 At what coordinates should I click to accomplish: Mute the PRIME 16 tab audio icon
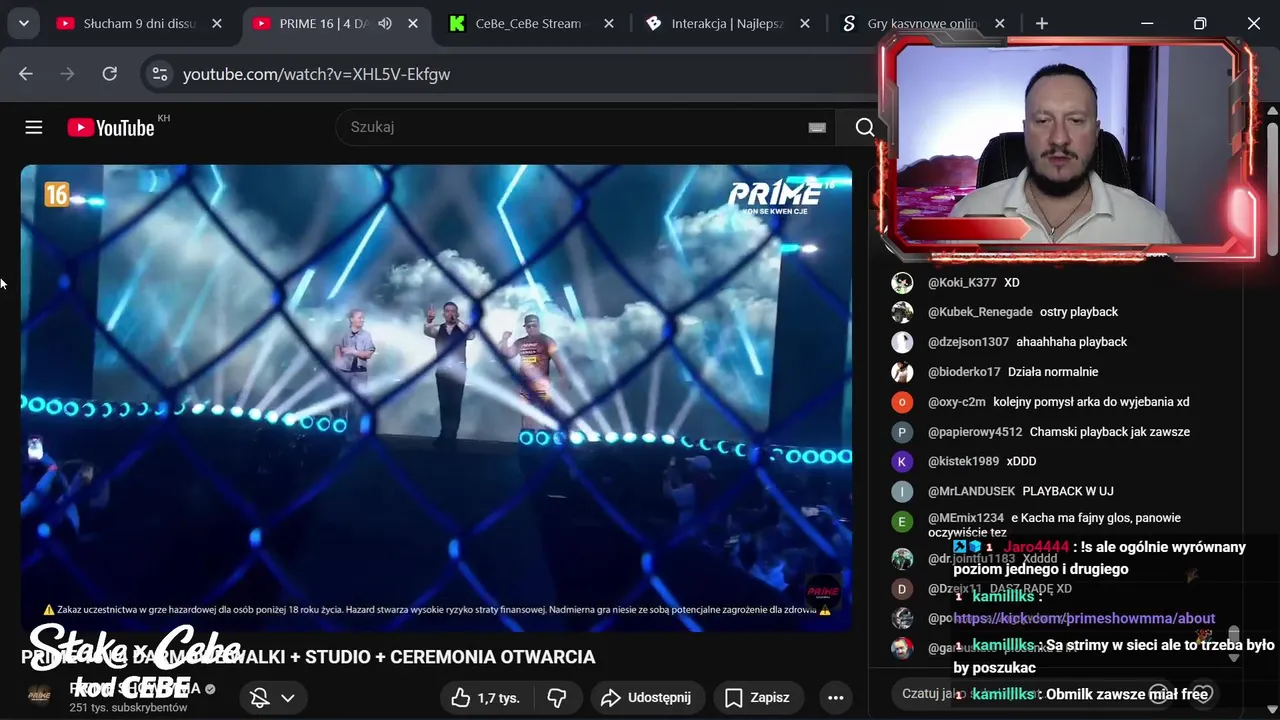[385, 23]
